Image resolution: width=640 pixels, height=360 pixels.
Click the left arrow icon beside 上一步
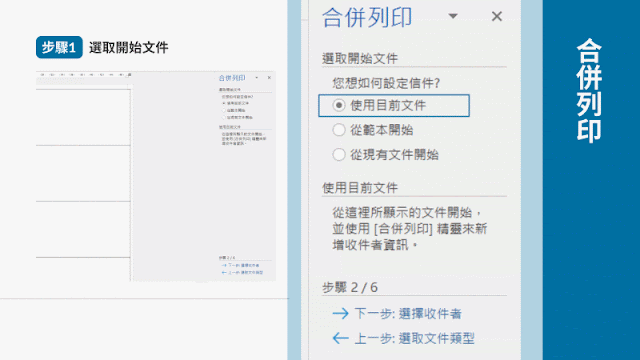(340, 338)
